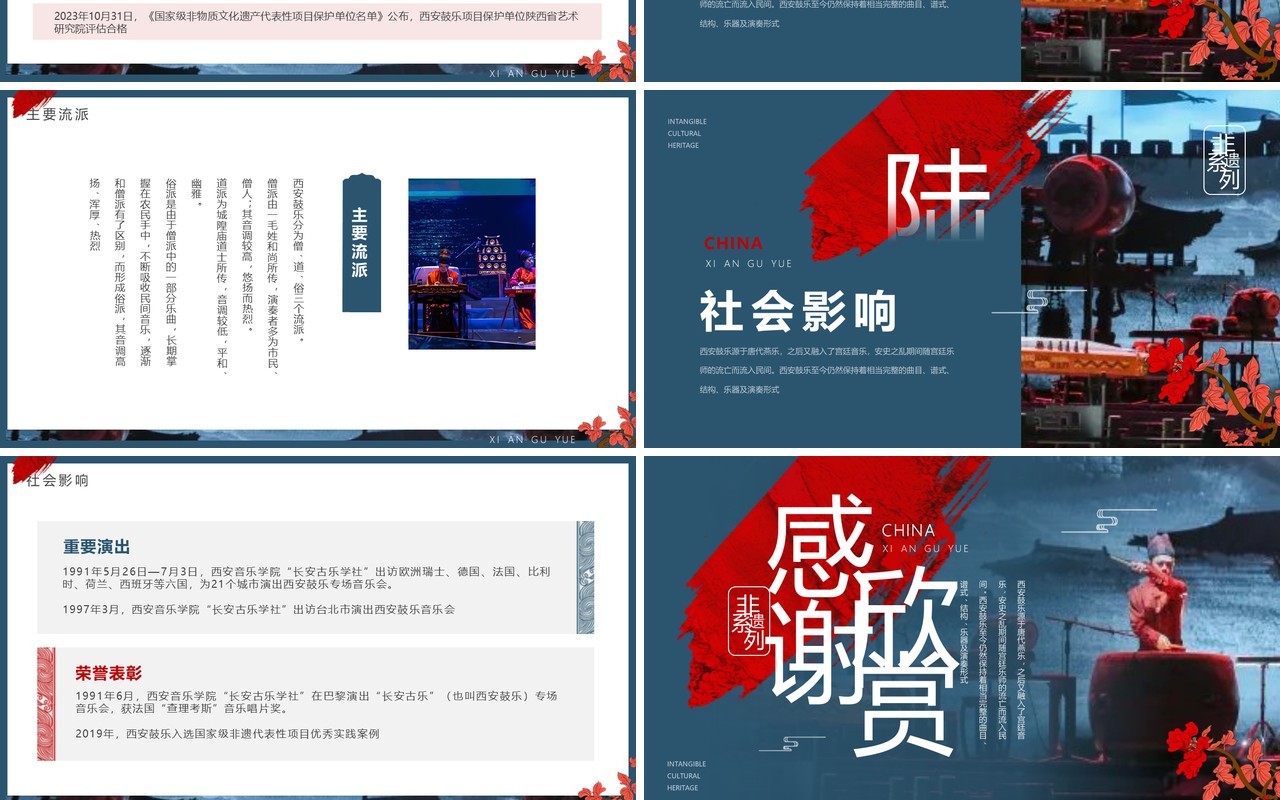Click XI AN GU YUE below the white CHINA
Screen dimensions: 1280x800
tap(925, 548)
